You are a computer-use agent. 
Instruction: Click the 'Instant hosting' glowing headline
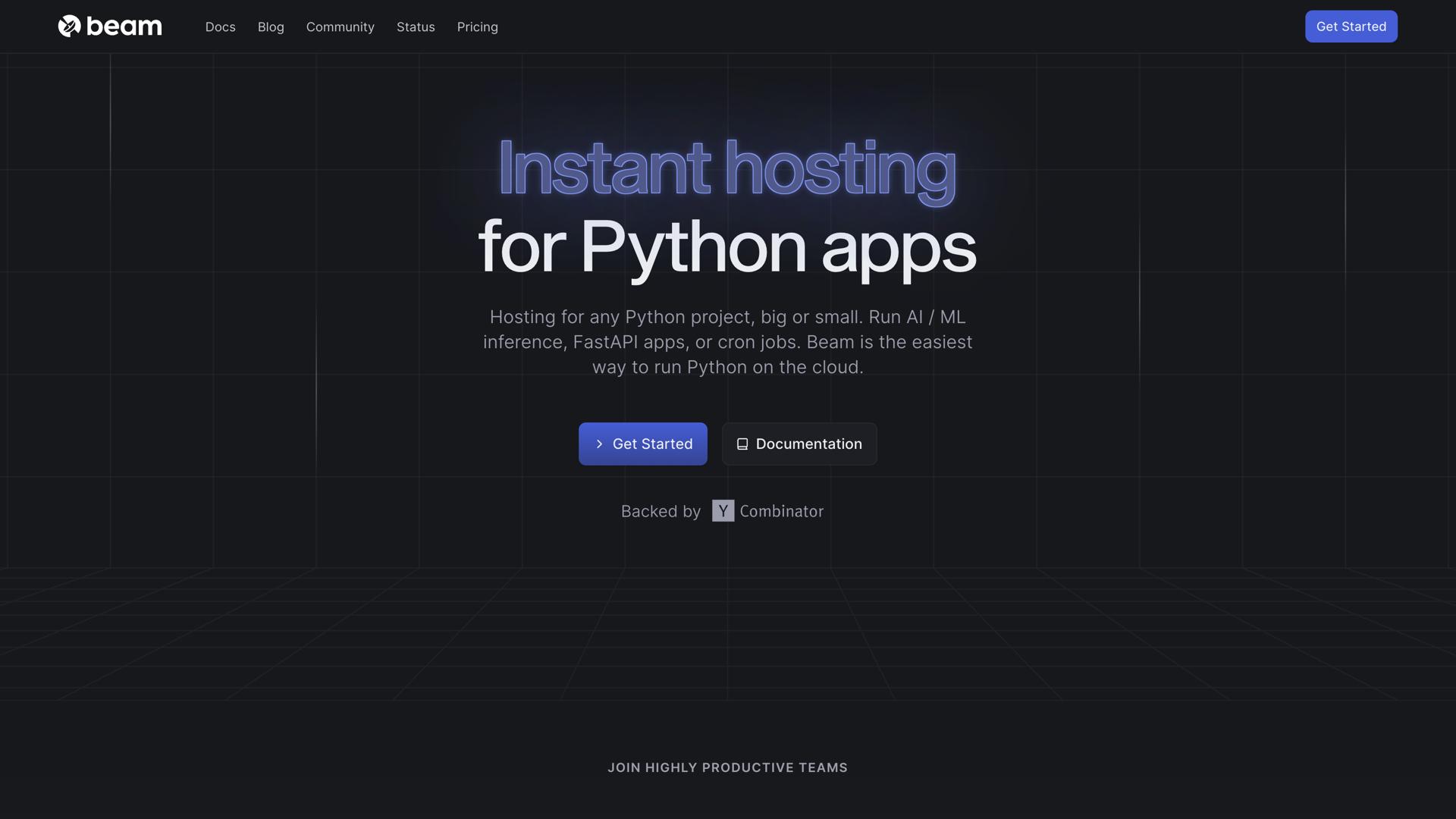click(x=726, y=168)
